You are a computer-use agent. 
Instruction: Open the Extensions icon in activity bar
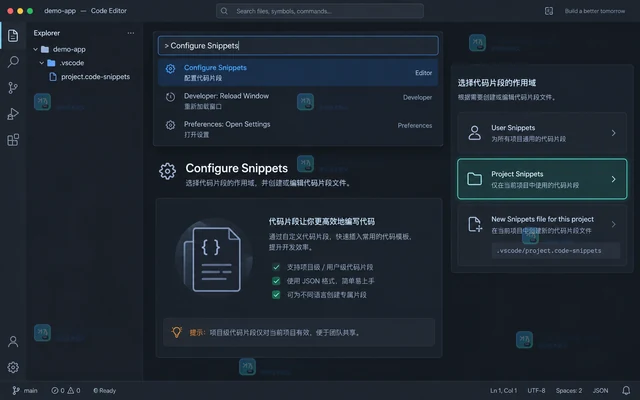pos(13,140)
